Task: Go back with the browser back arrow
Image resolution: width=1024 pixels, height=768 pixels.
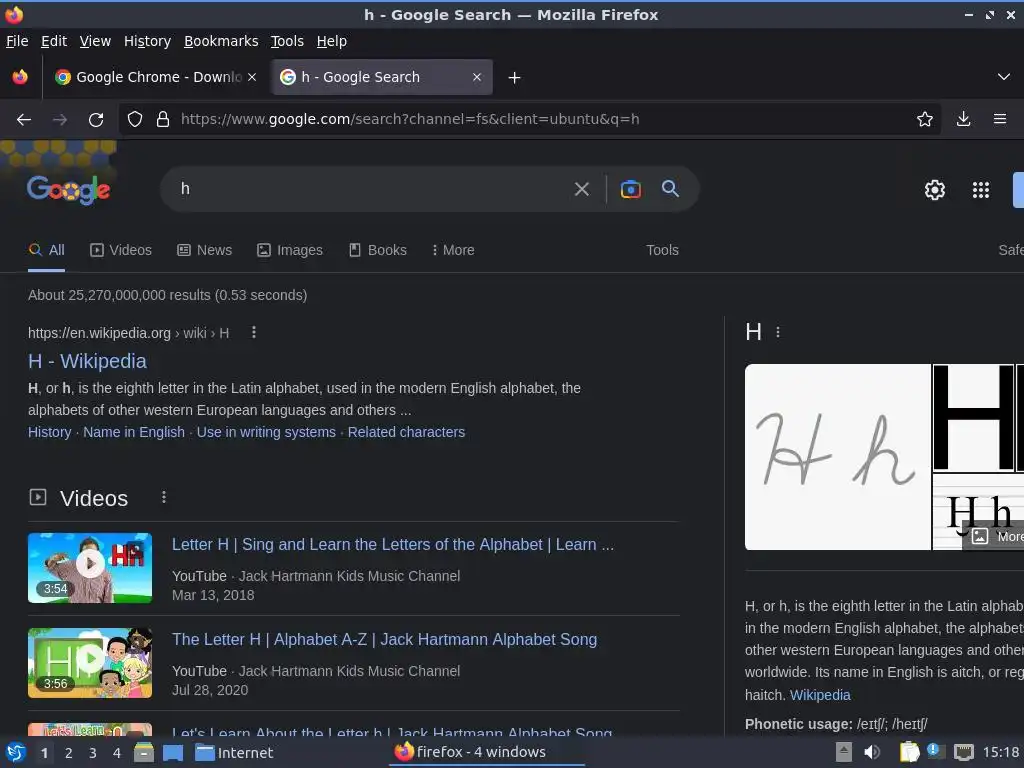Action: pos(24,120)
